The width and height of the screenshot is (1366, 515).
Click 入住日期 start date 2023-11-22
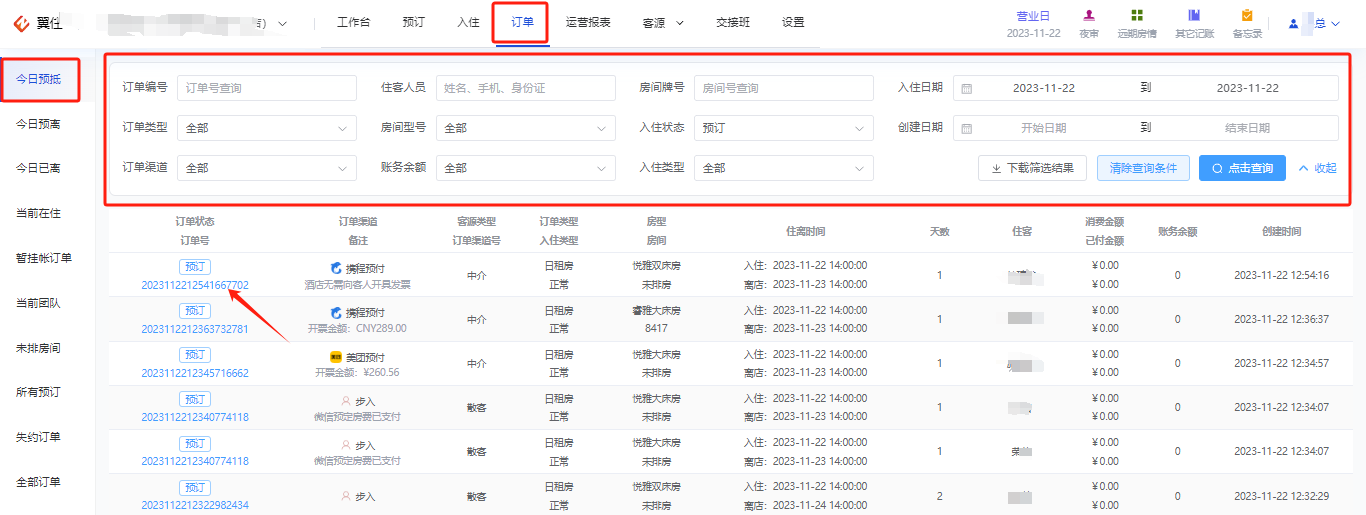point(1044,88)
